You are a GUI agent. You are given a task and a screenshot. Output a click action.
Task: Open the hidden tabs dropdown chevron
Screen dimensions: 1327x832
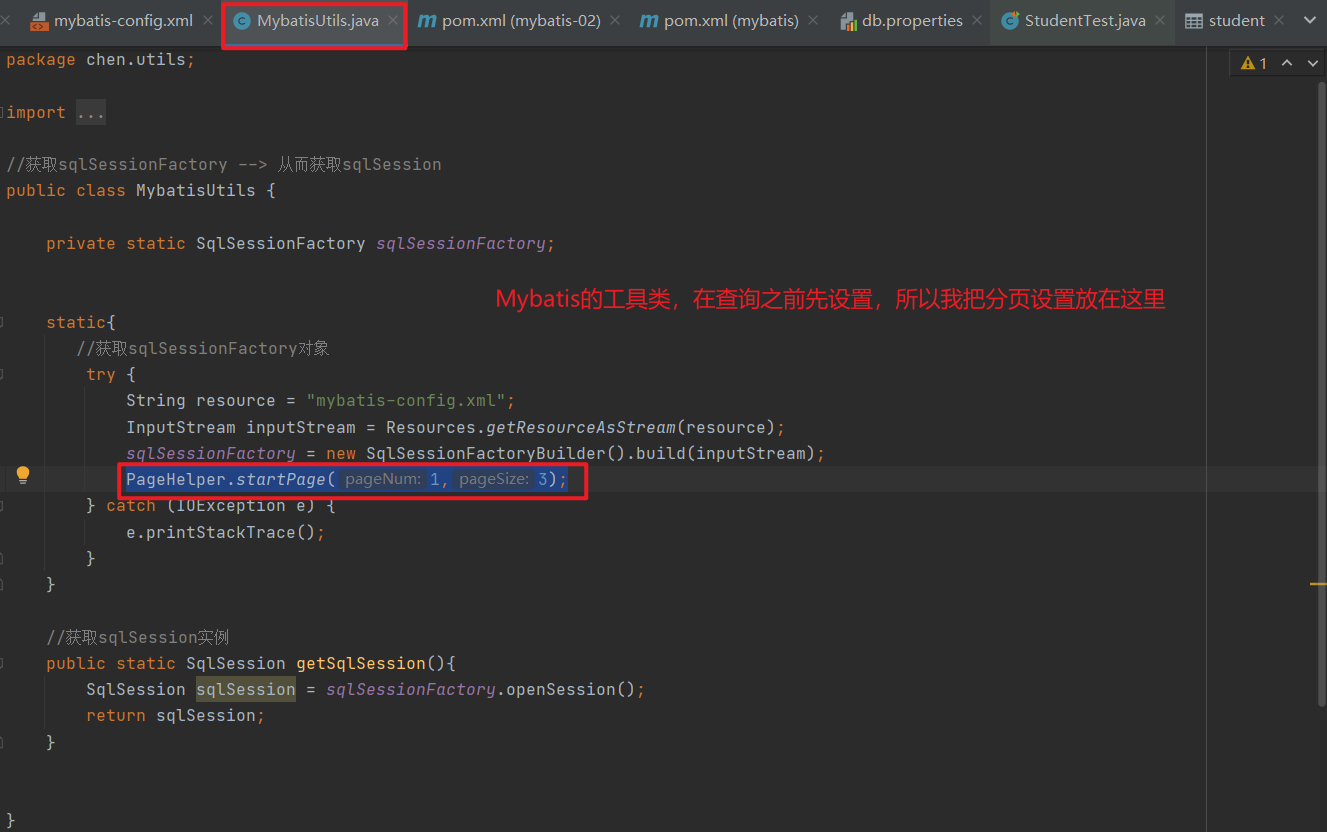(x=1311, y=21)
